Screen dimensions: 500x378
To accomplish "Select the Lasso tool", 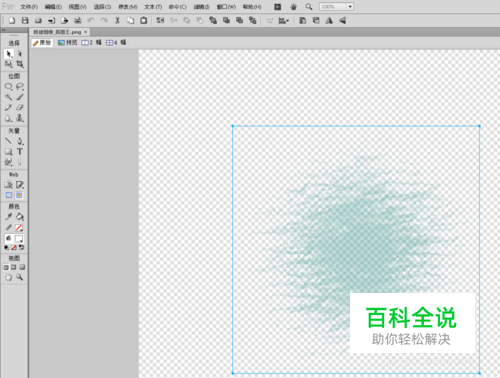I will click(20, 87).
